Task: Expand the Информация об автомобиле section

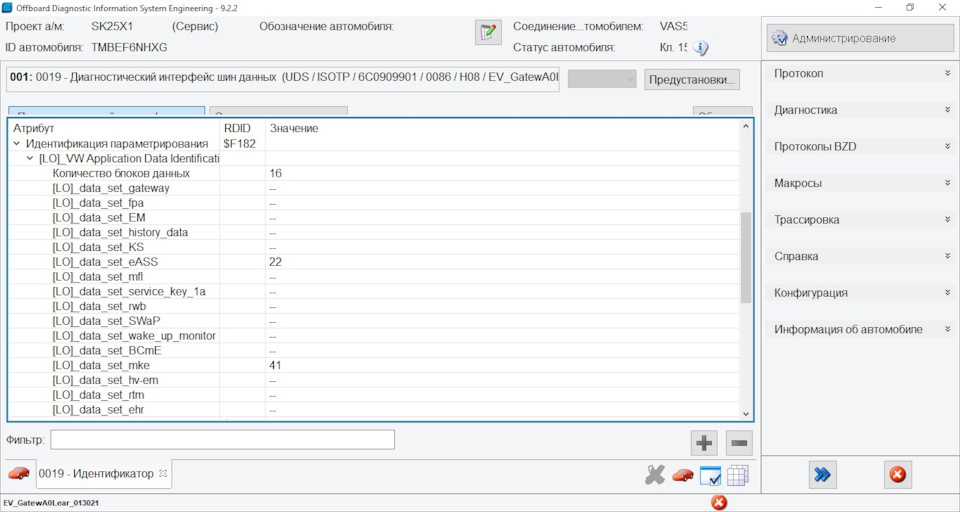Action: click(860, 329)
